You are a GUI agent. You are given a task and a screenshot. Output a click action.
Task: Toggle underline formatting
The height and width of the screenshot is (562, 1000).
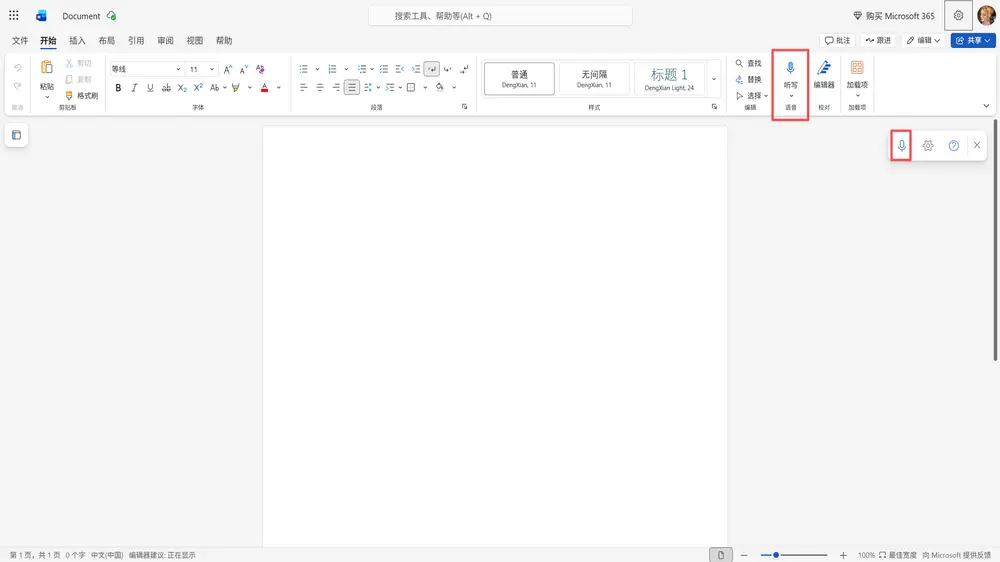[x=150, y=87]
